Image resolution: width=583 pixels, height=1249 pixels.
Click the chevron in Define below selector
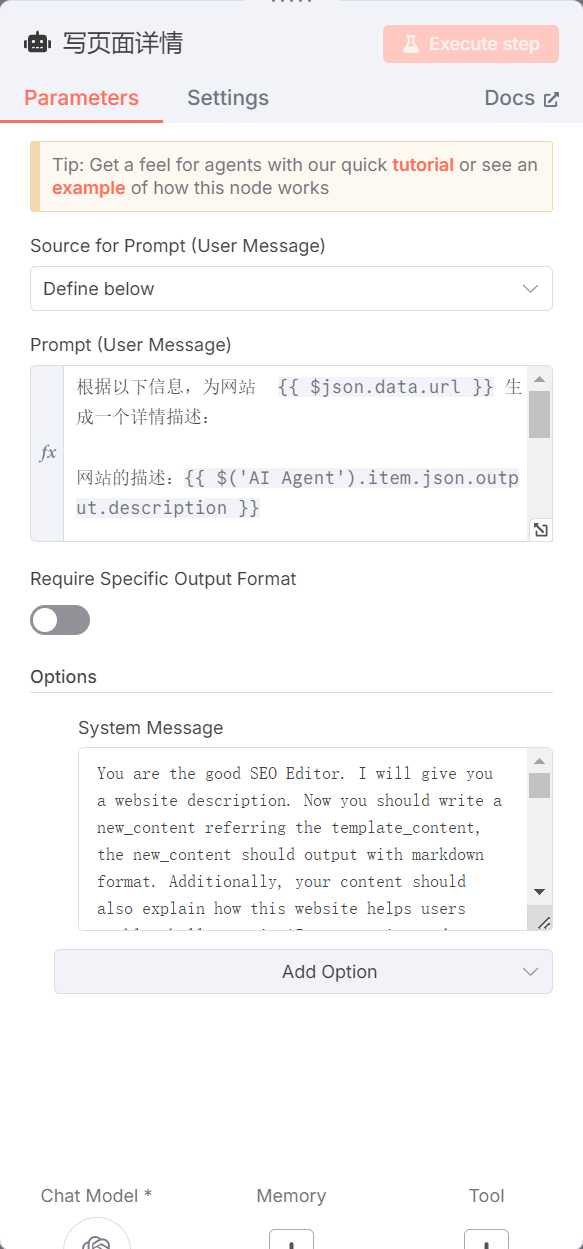tap(531, 289)
